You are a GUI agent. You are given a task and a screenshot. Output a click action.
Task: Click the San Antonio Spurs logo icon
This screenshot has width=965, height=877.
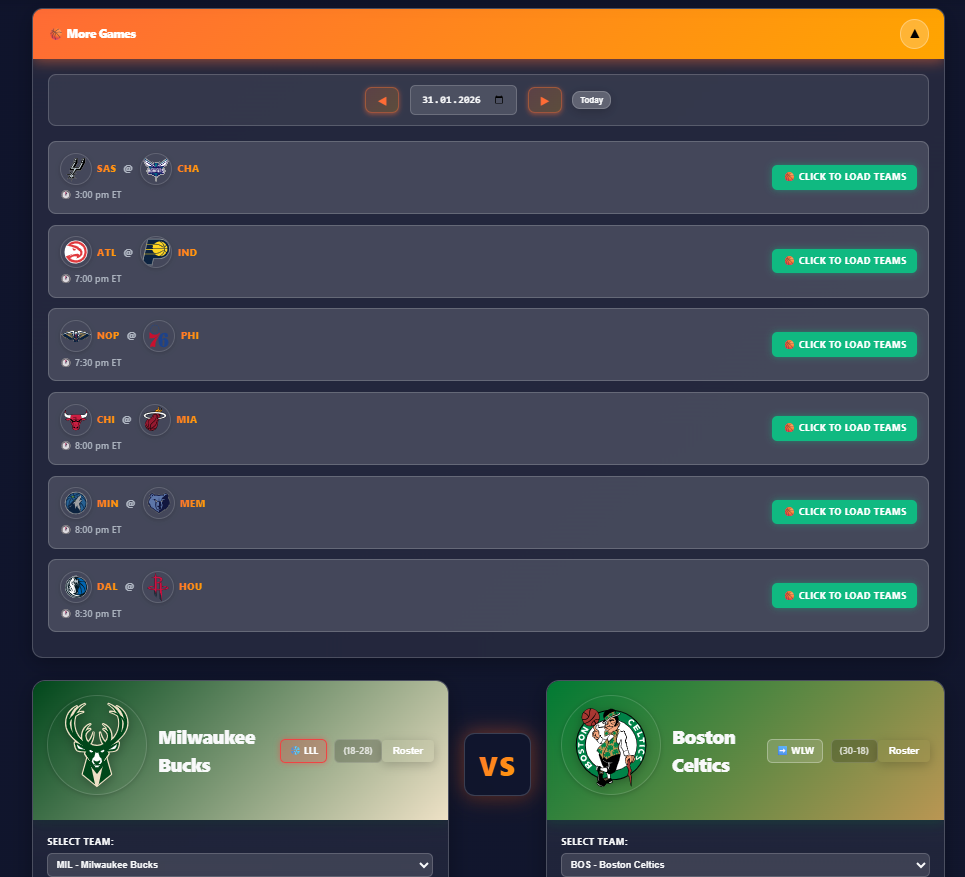click(76, 168)
